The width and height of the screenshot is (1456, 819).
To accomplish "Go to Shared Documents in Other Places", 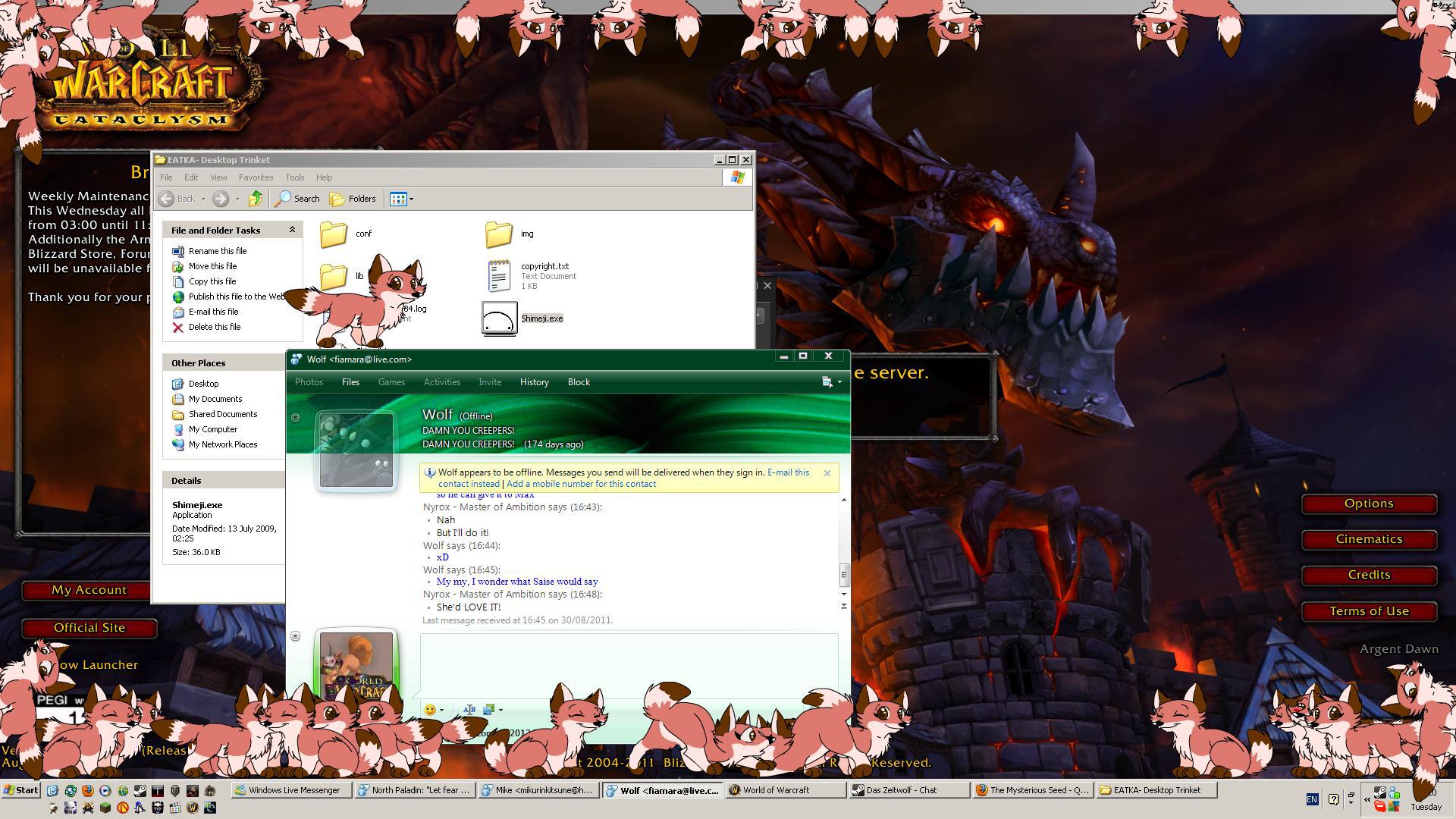I will [x=222, y=414].
